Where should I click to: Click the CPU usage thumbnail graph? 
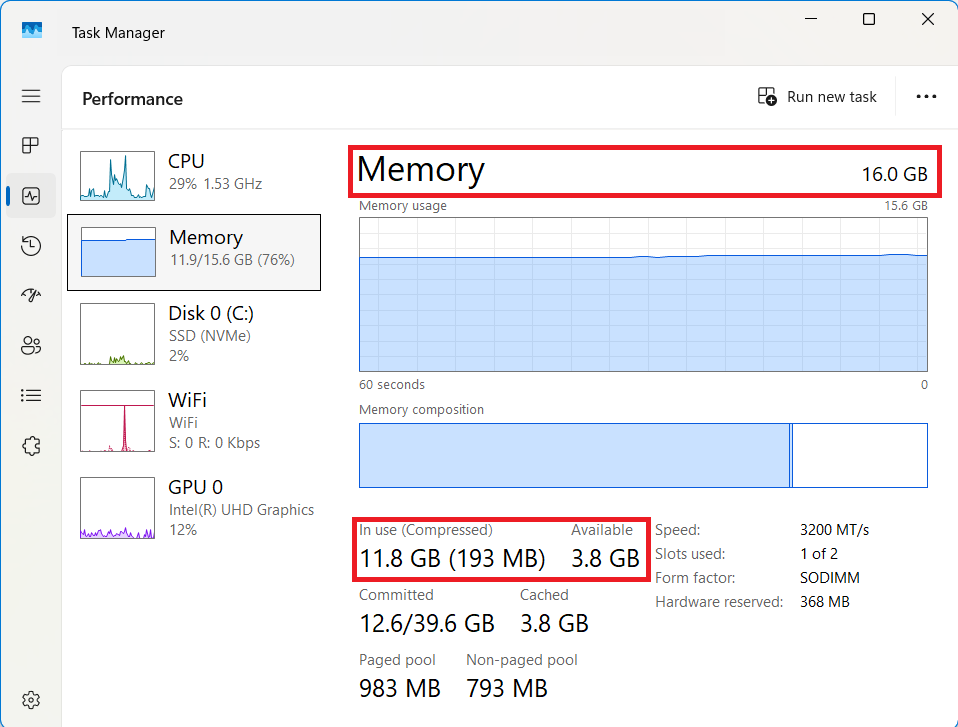point(118,176)
